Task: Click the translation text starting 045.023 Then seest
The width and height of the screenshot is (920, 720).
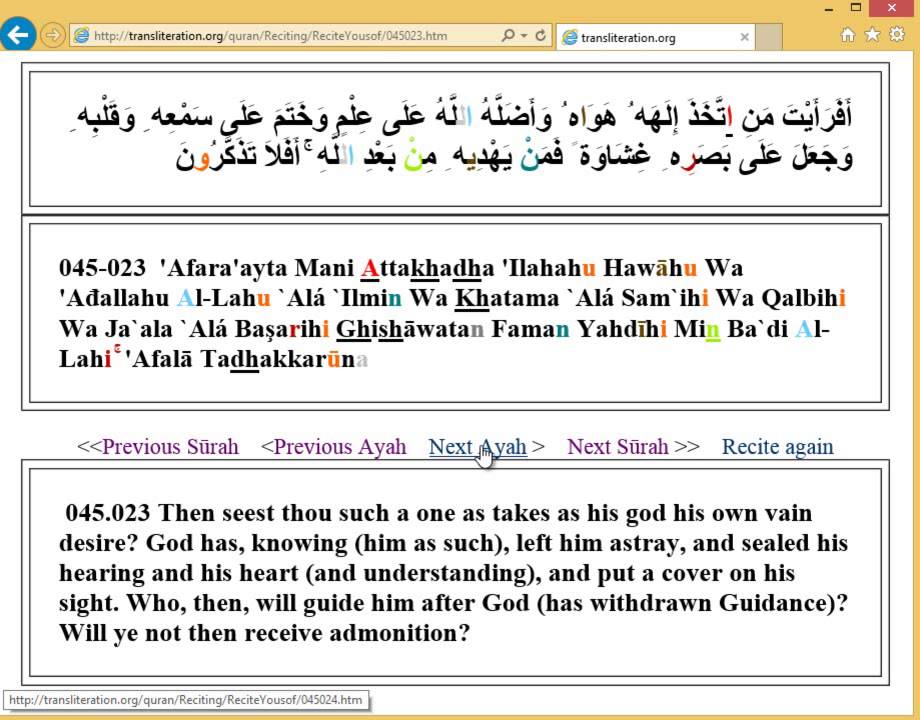Action: click(453, 573)
